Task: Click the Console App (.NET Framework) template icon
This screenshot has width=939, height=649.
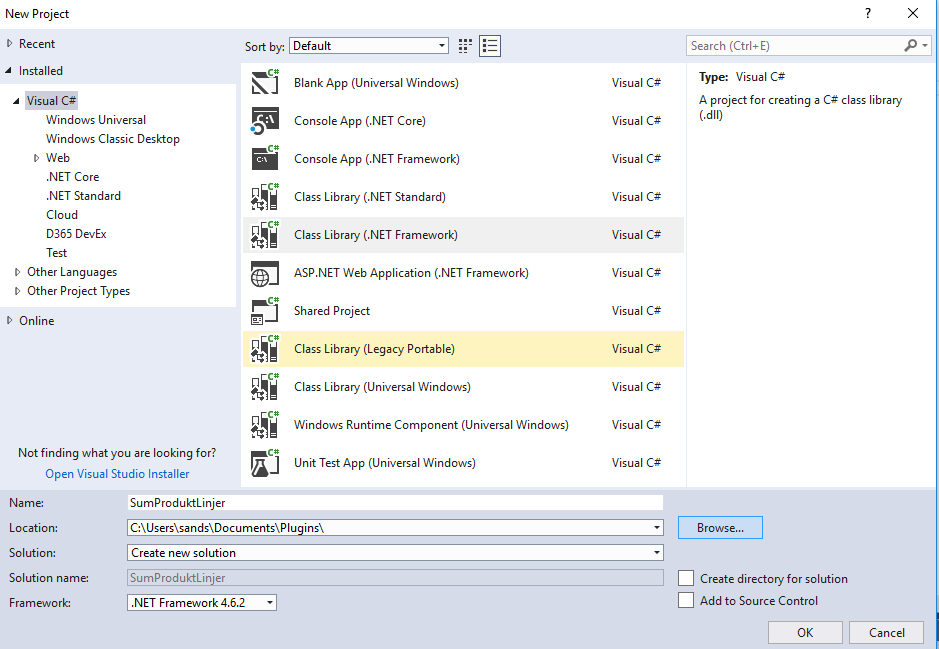Action: (x=265, y=159)
